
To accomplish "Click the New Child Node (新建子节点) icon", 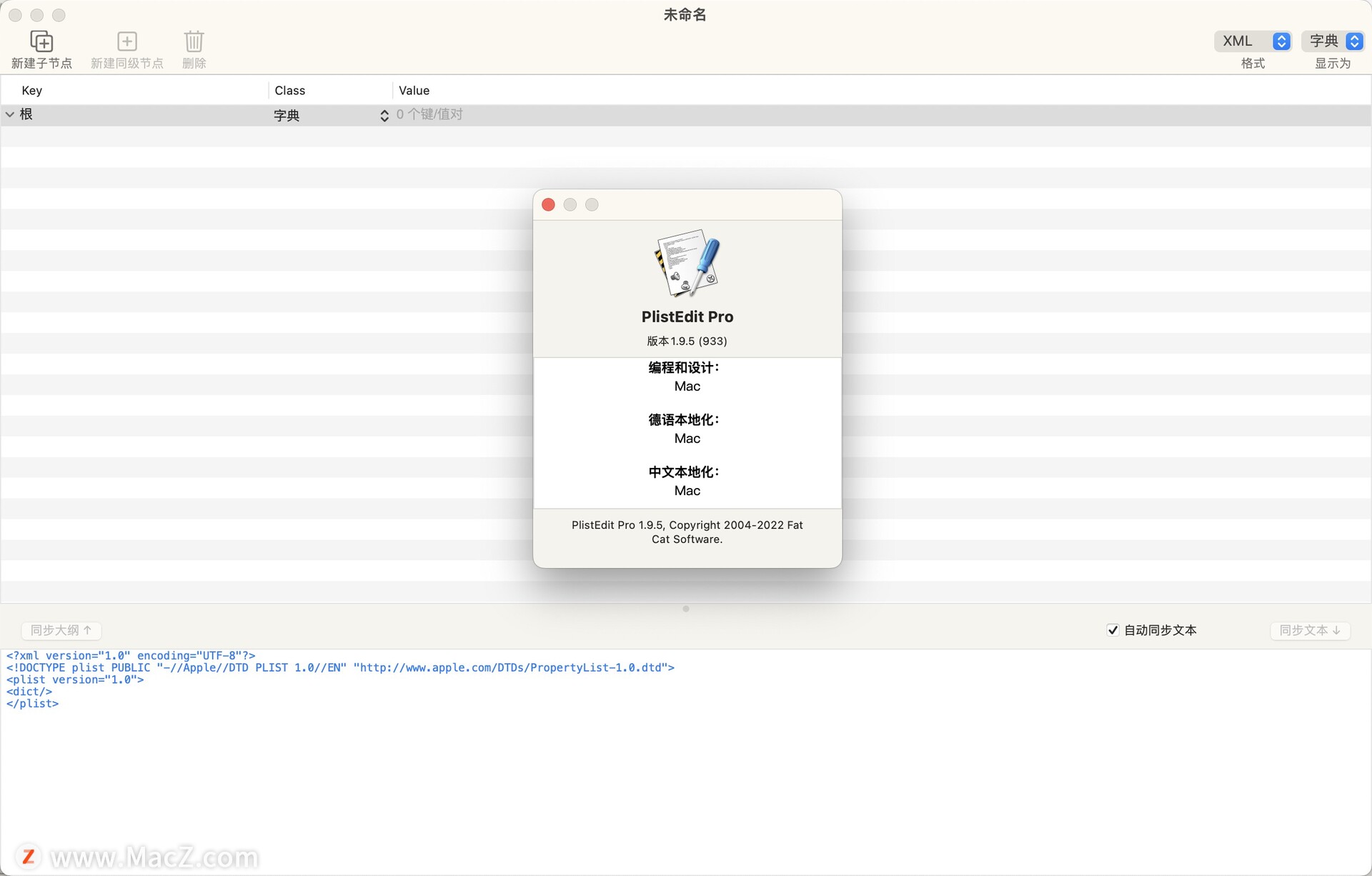I will point(41,41).
